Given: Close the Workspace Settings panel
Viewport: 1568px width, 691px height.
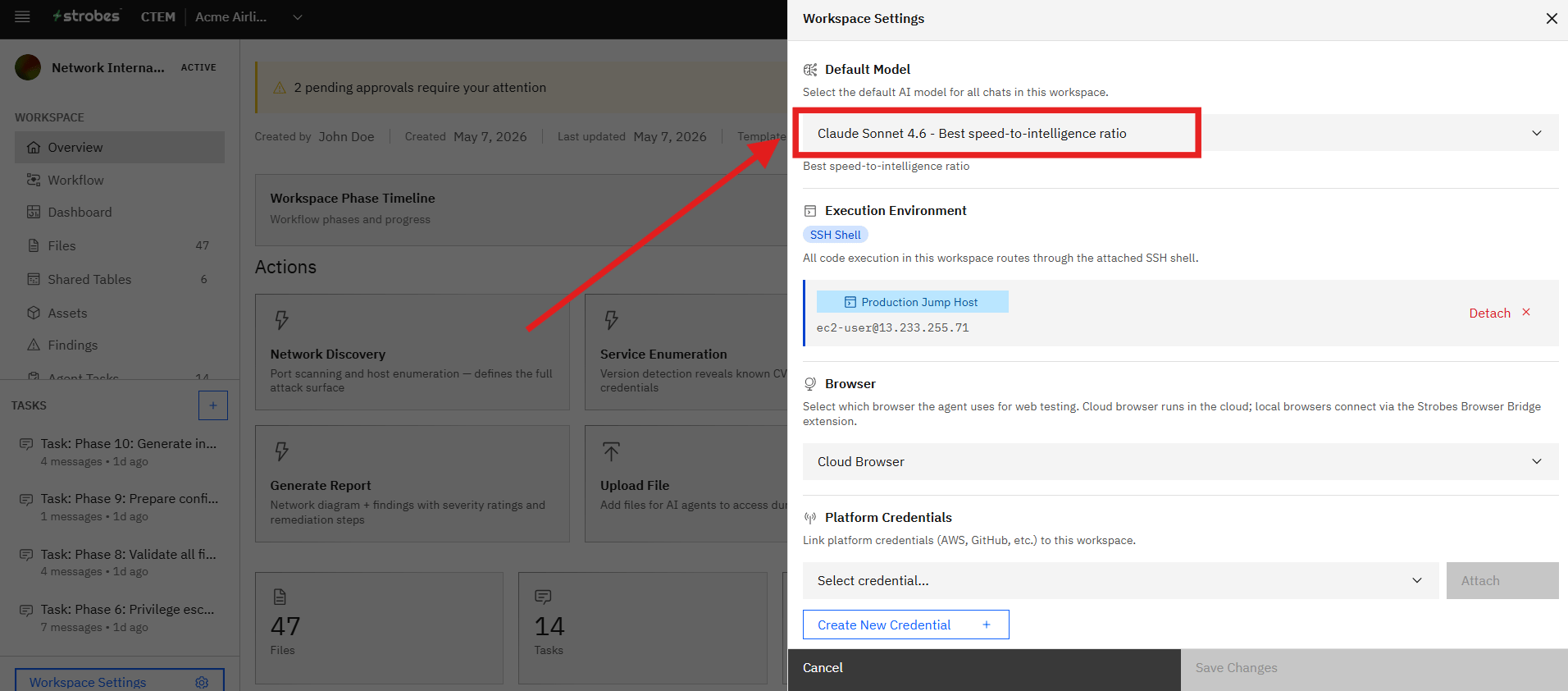Looking at the screenshot, I should tap(1552, 19).
